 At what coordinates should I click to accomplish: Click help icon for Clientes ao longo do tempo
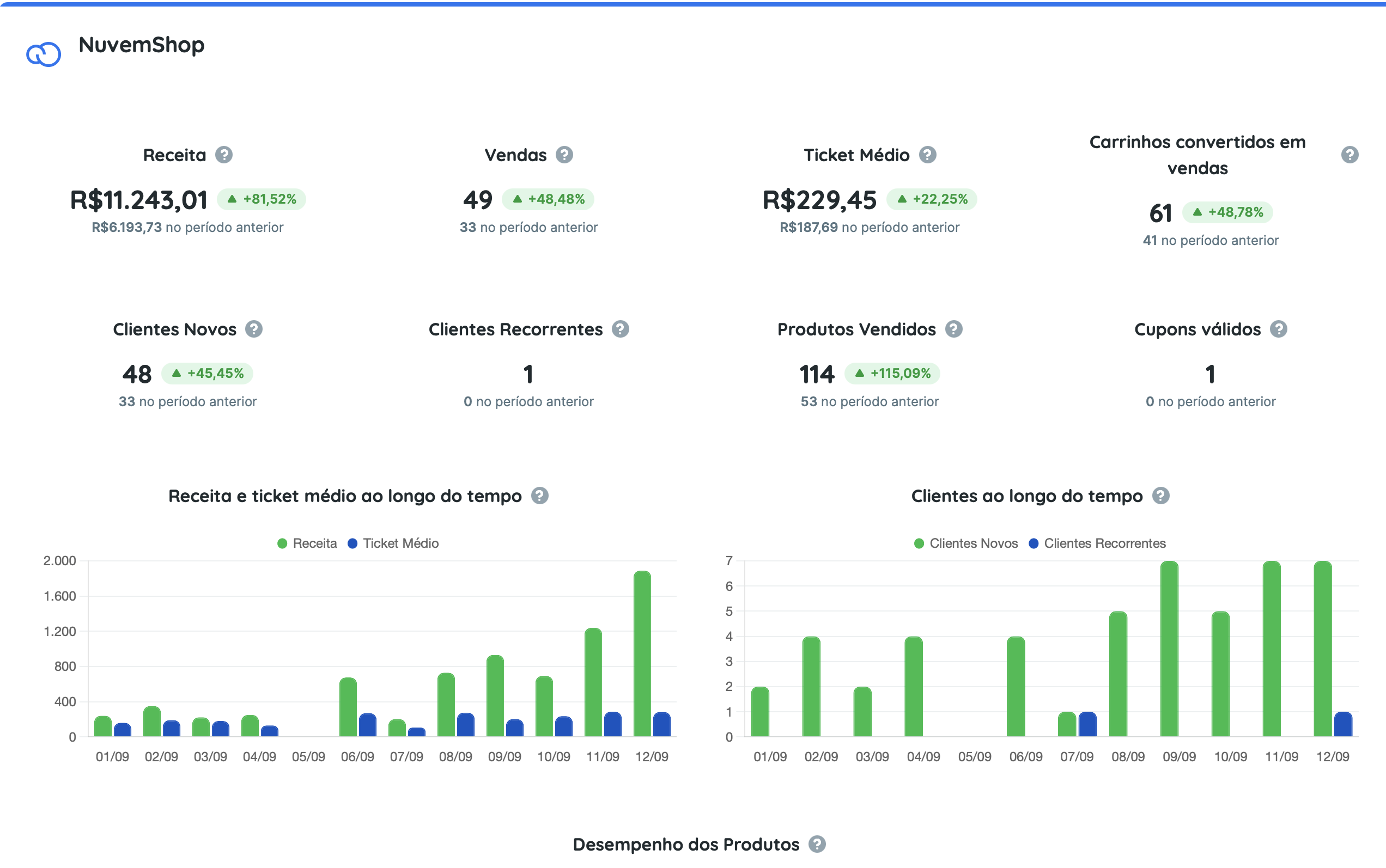pyautogui.click(x=1160, y=496)
